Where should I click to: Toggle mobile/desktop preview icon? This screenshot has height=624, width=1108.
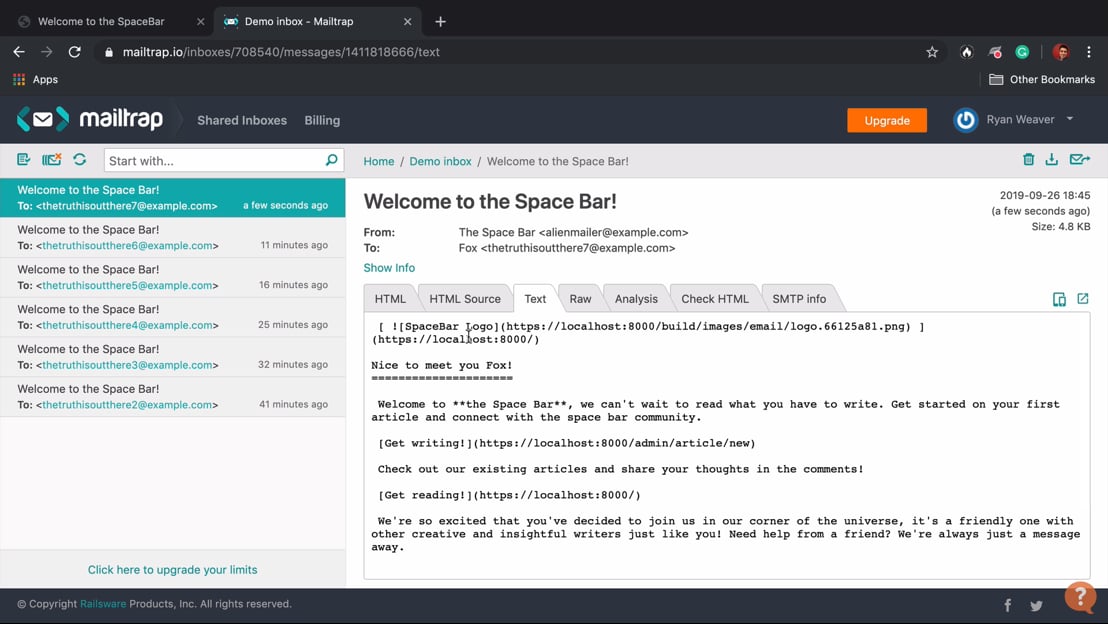(x=1059, y=299)
